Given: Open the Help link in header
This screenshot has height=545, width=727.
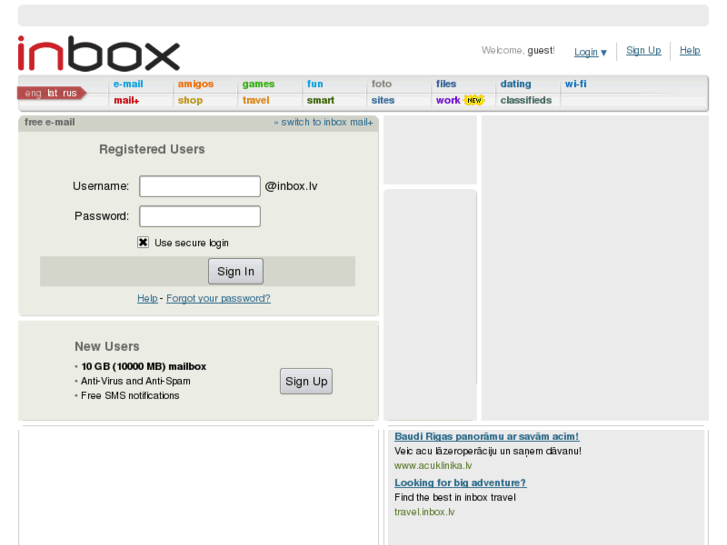Looking at the screenshot, I should click(x=690, y=50).
